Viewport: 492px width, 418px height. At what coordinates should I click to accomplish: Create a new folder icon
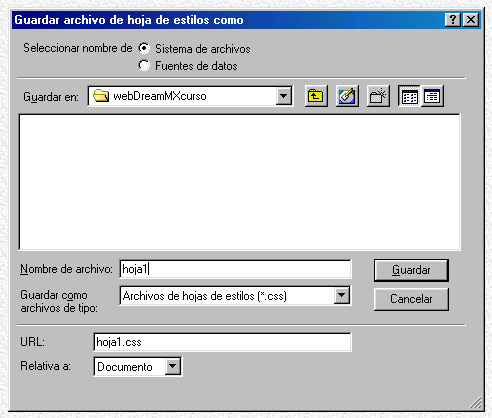[378, 96]
